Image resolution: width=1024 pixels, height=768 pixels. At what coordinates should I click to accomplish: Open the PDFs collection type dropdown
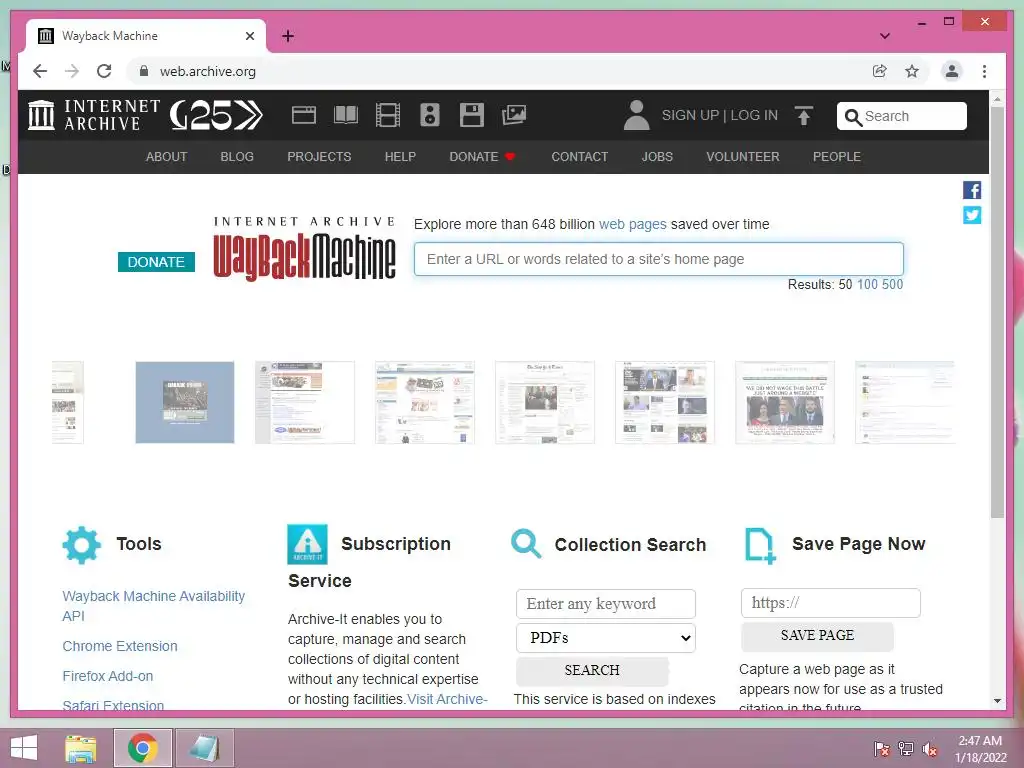pyautogui.click(x=605, y=638)
